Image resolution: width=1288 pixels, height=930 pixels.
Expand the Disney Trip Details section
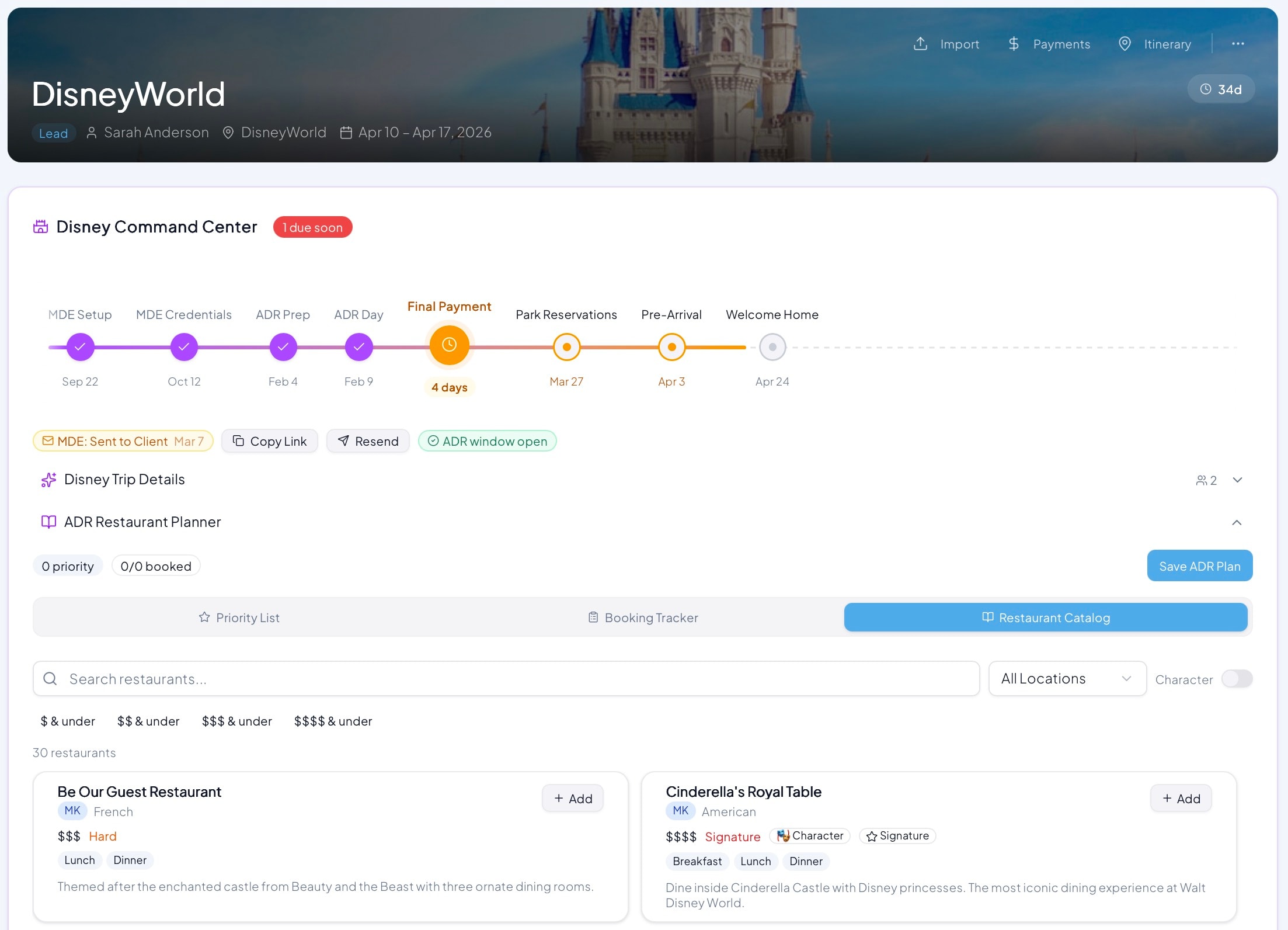[x=1237, y=480]
